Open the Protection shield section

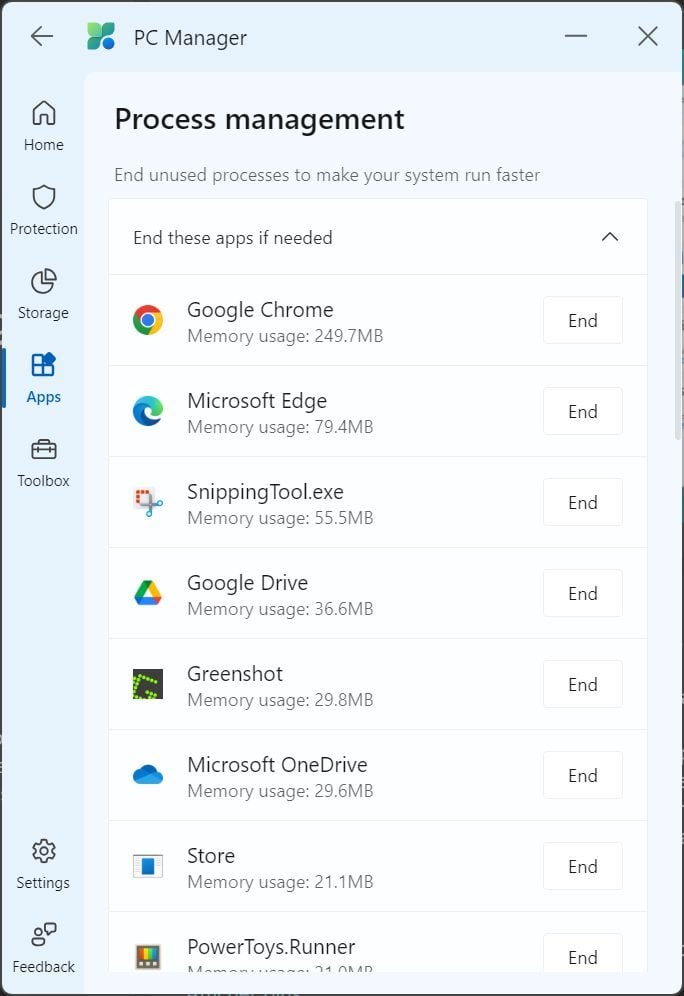(43, 210)
